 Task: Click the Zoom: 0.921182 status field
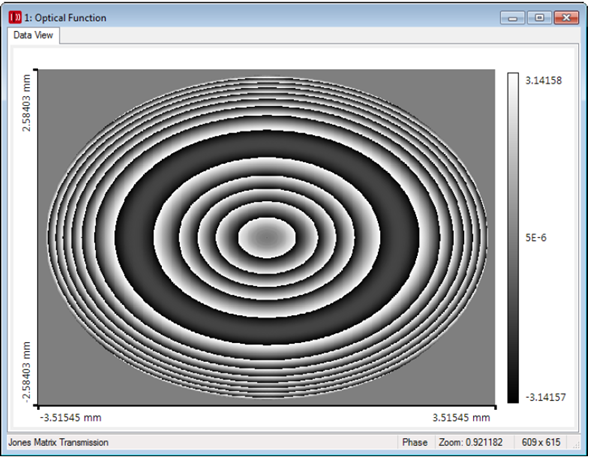[471, 442]
